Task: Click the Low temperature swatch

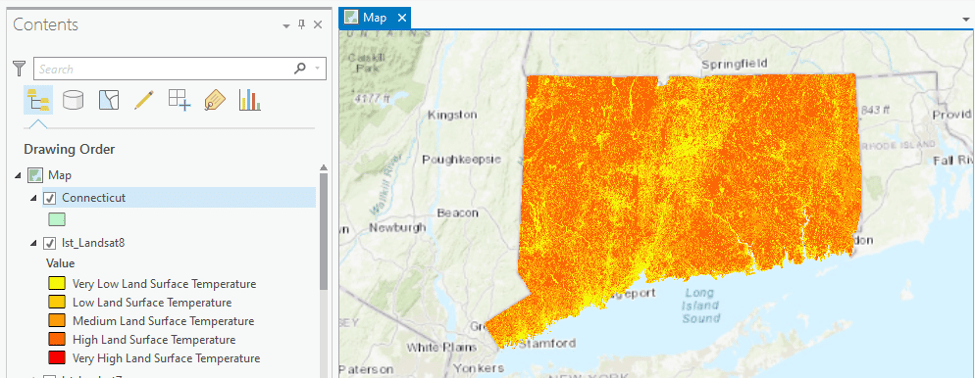Action: pos(57,302)
